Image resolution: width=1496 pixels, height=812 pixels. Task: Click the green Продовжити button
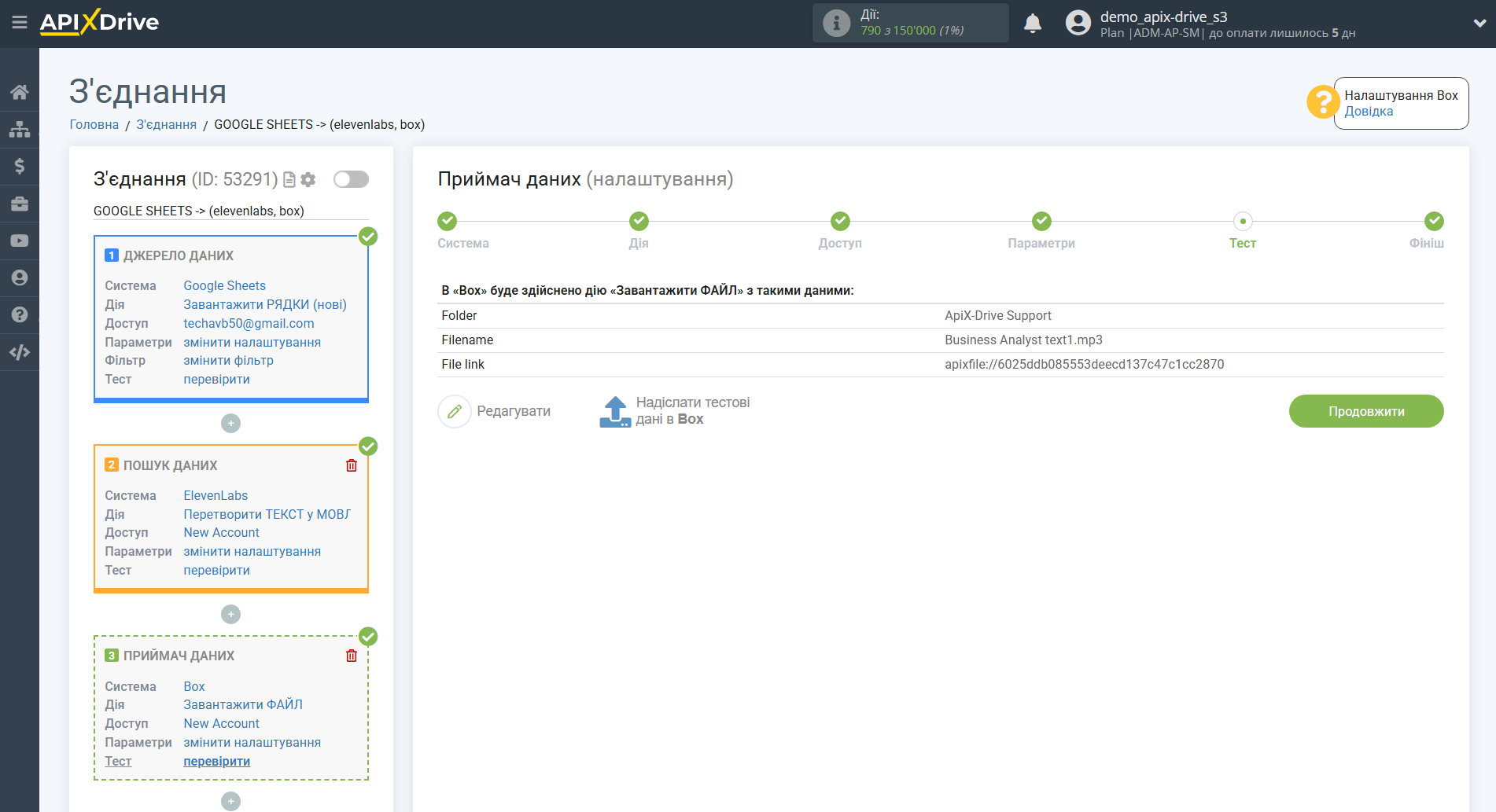click(x=1365, y=411)
